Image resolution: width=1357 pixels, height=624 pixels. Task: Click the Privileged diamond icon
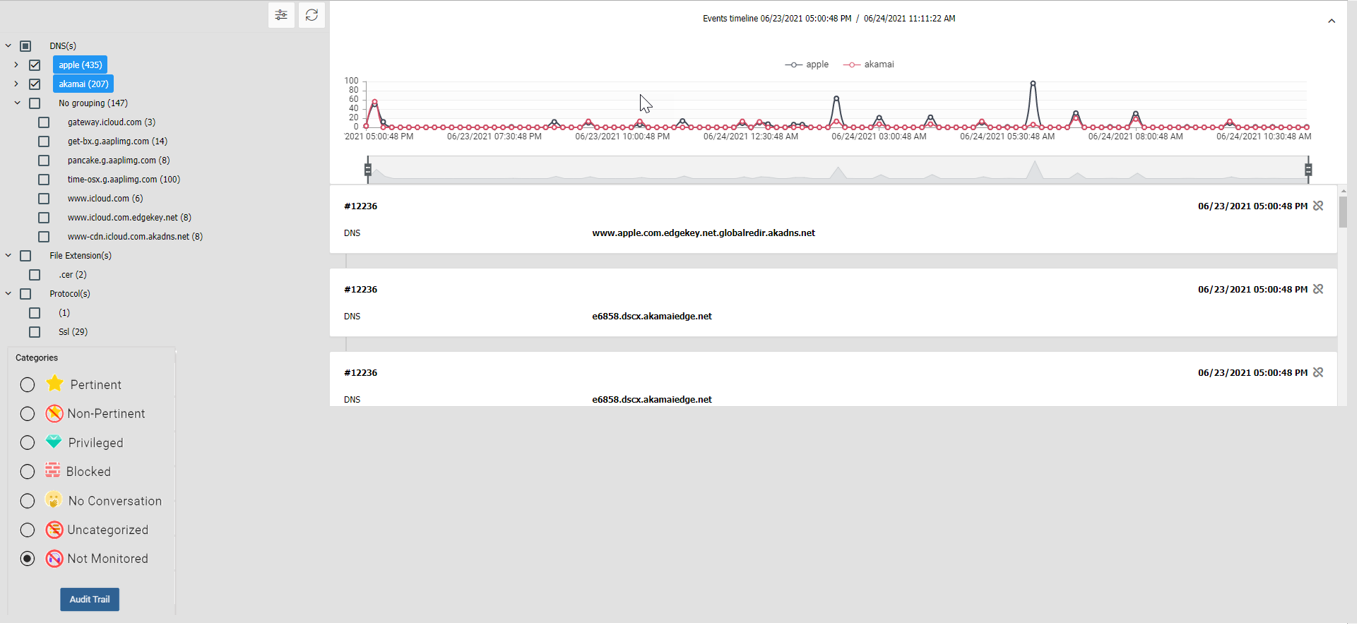coord(55,442)
